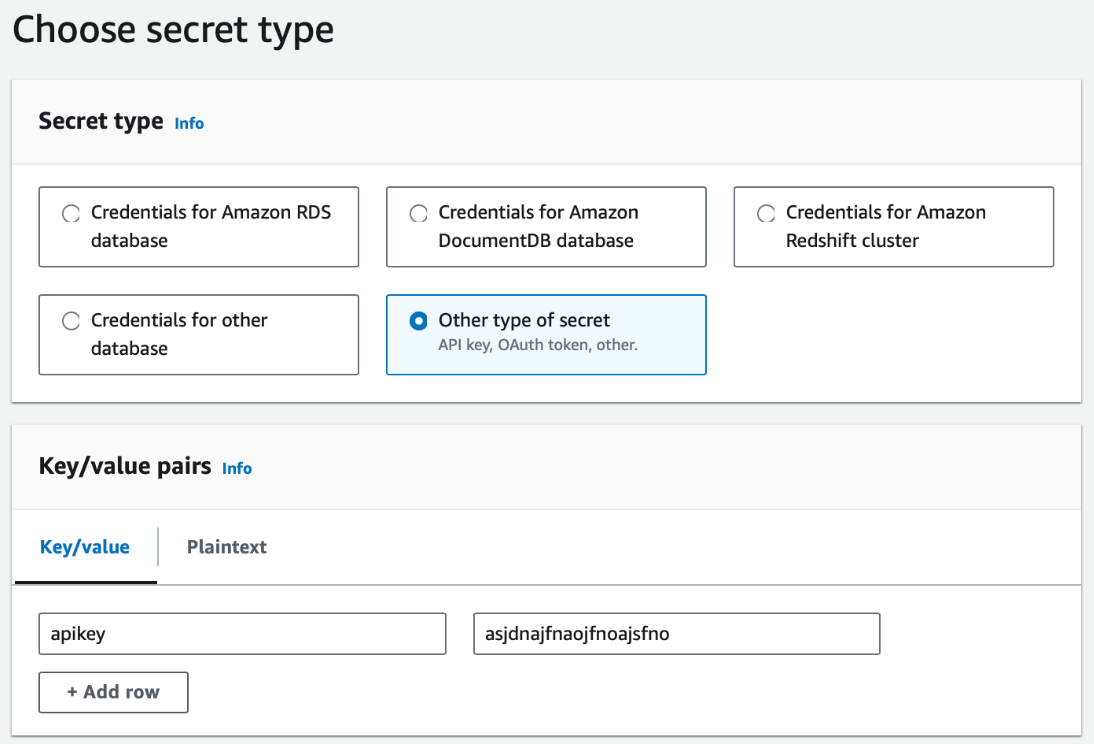The height and width of the screenshot is (744, 1094).
Task: Select Credentials for Amazon RDS database radio button
Action: click(x=70, y=213)
